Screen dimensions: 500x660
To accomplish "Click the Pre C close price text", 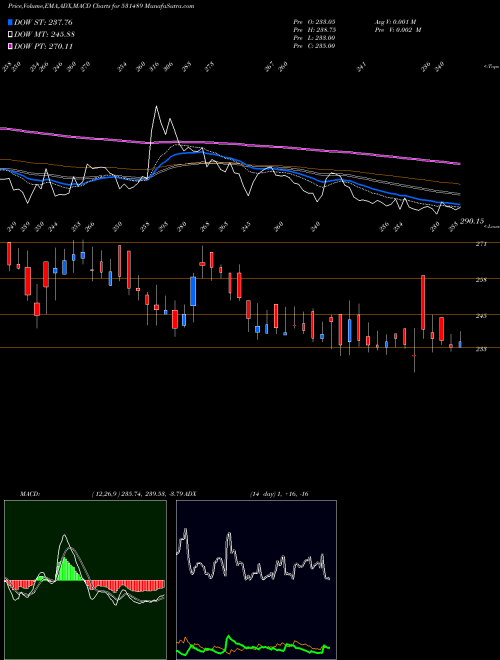I will [314, 46].
